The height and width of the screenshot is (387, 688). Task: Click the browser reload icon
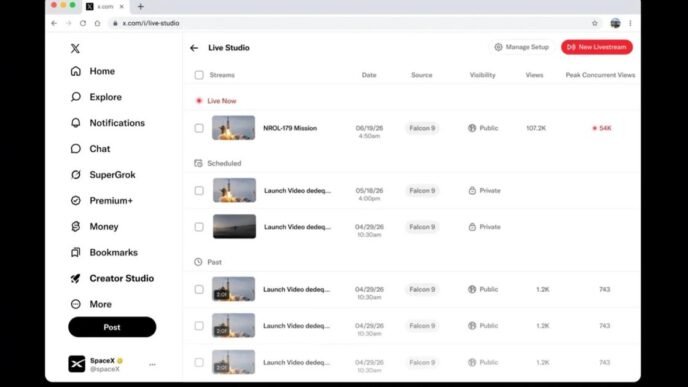pos(83,23)
